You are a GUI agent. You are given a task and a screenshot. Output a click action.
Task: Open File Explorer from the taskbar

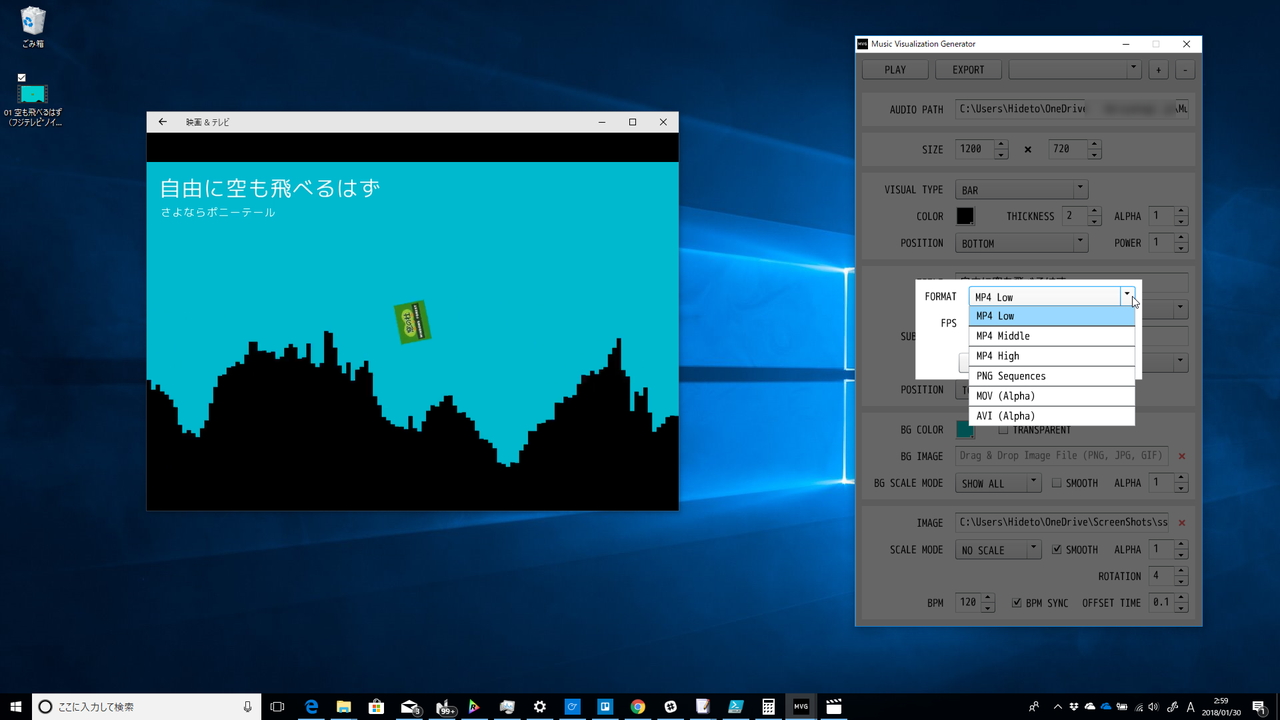point(344,706)
